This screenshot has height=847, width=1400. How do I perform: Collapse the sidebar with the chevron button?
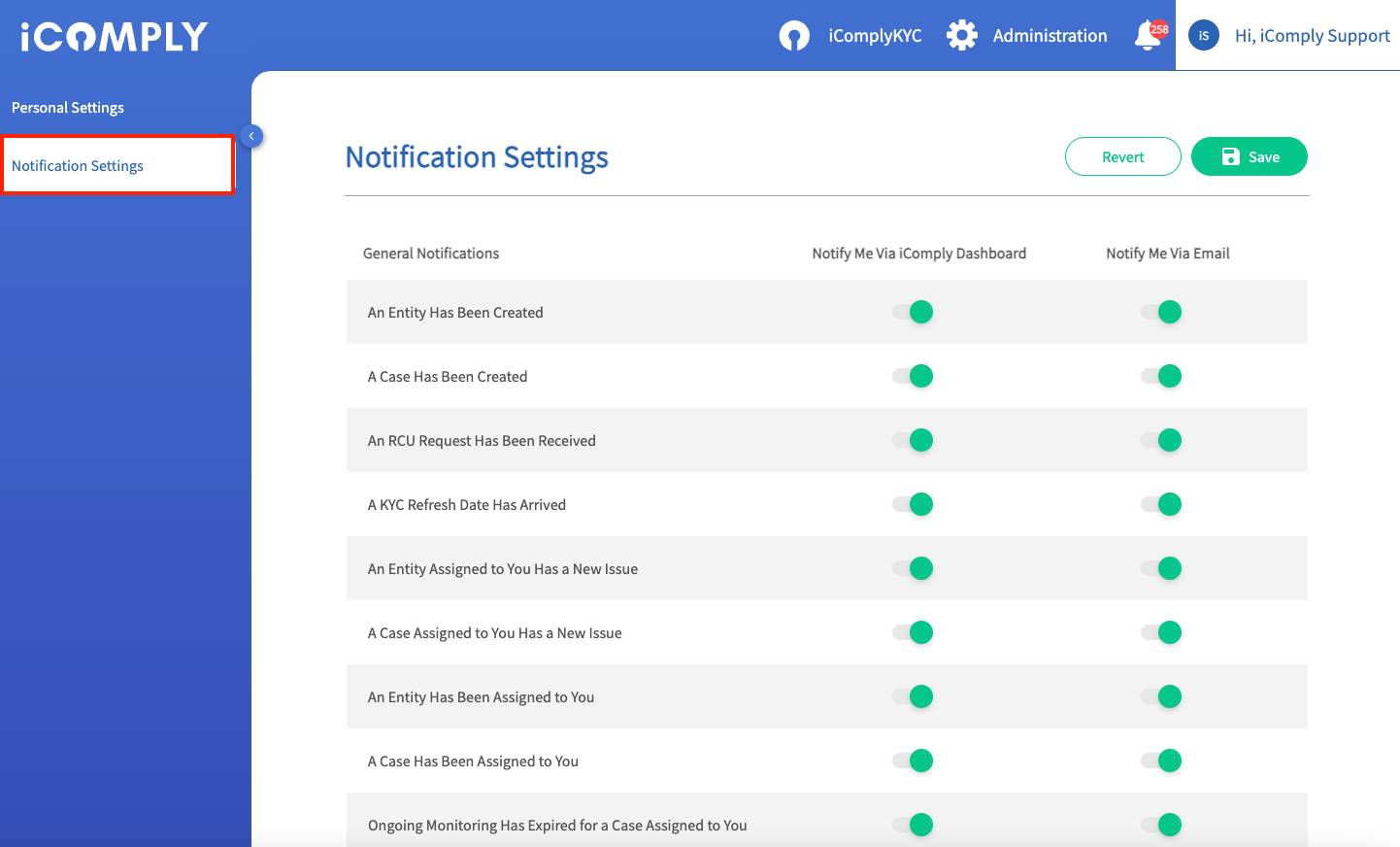coord(251,136)
